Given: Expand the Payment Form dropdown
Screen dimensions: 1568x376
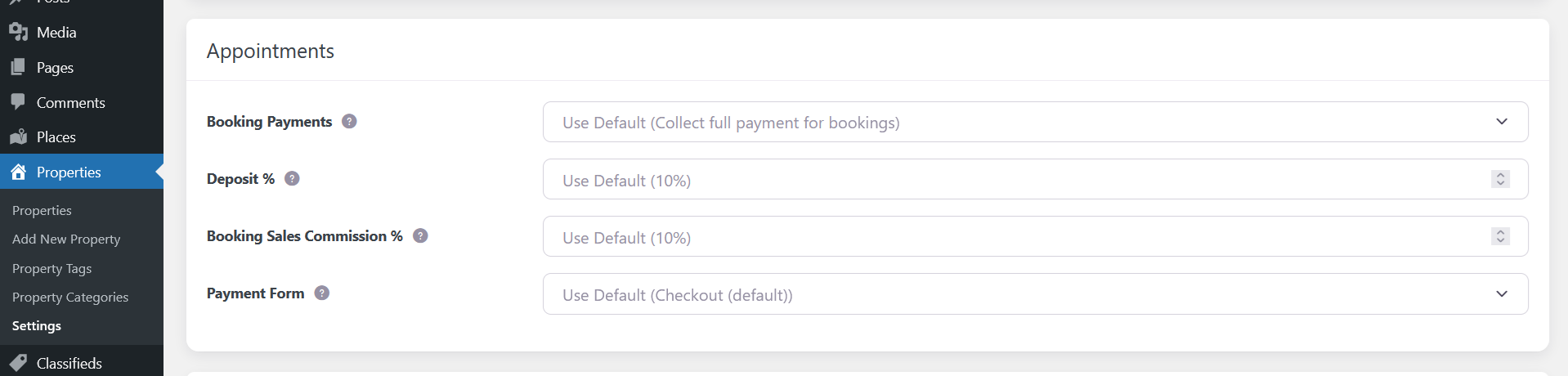Looking at the screenshot, I should (x=1035, y=293).
